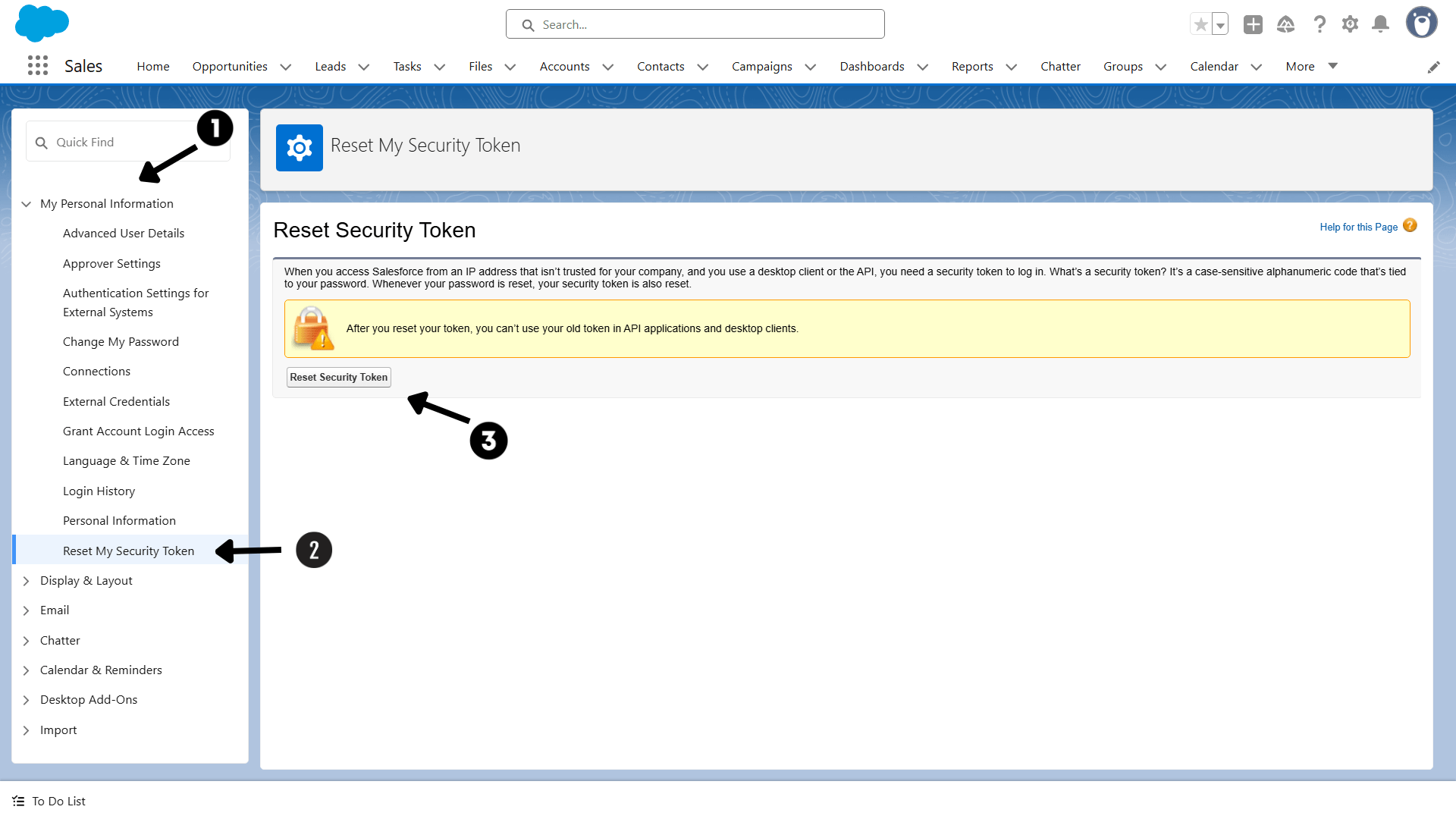Open the Home tab
Image resolution: width=1456 pixels, height=819 pixels.
pyautogui.click(x=153, y=67)
